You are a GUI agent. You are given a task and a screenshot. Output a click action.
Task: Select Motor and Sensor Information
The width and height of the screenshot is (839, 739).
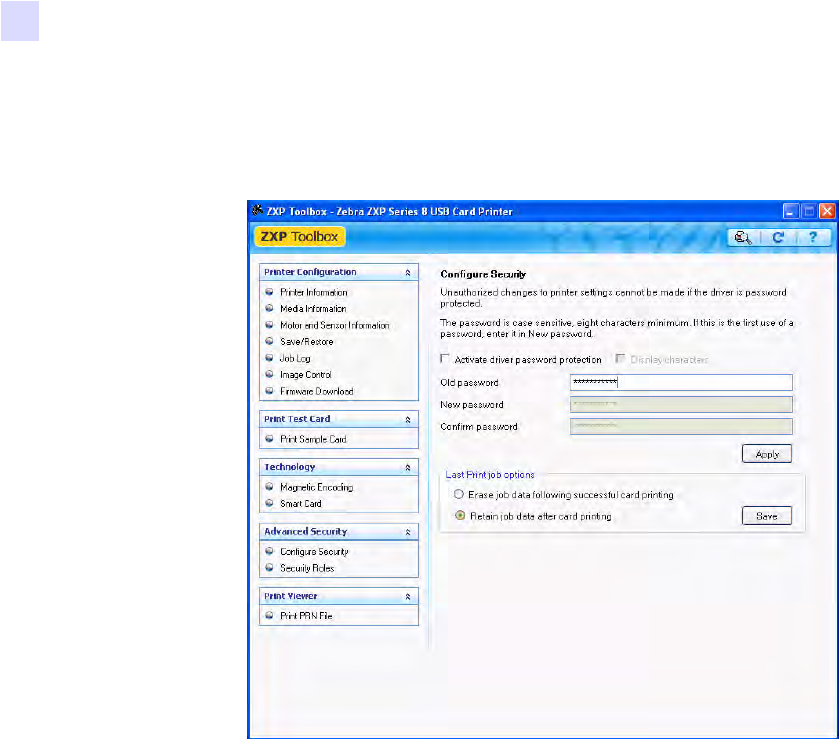334,325
